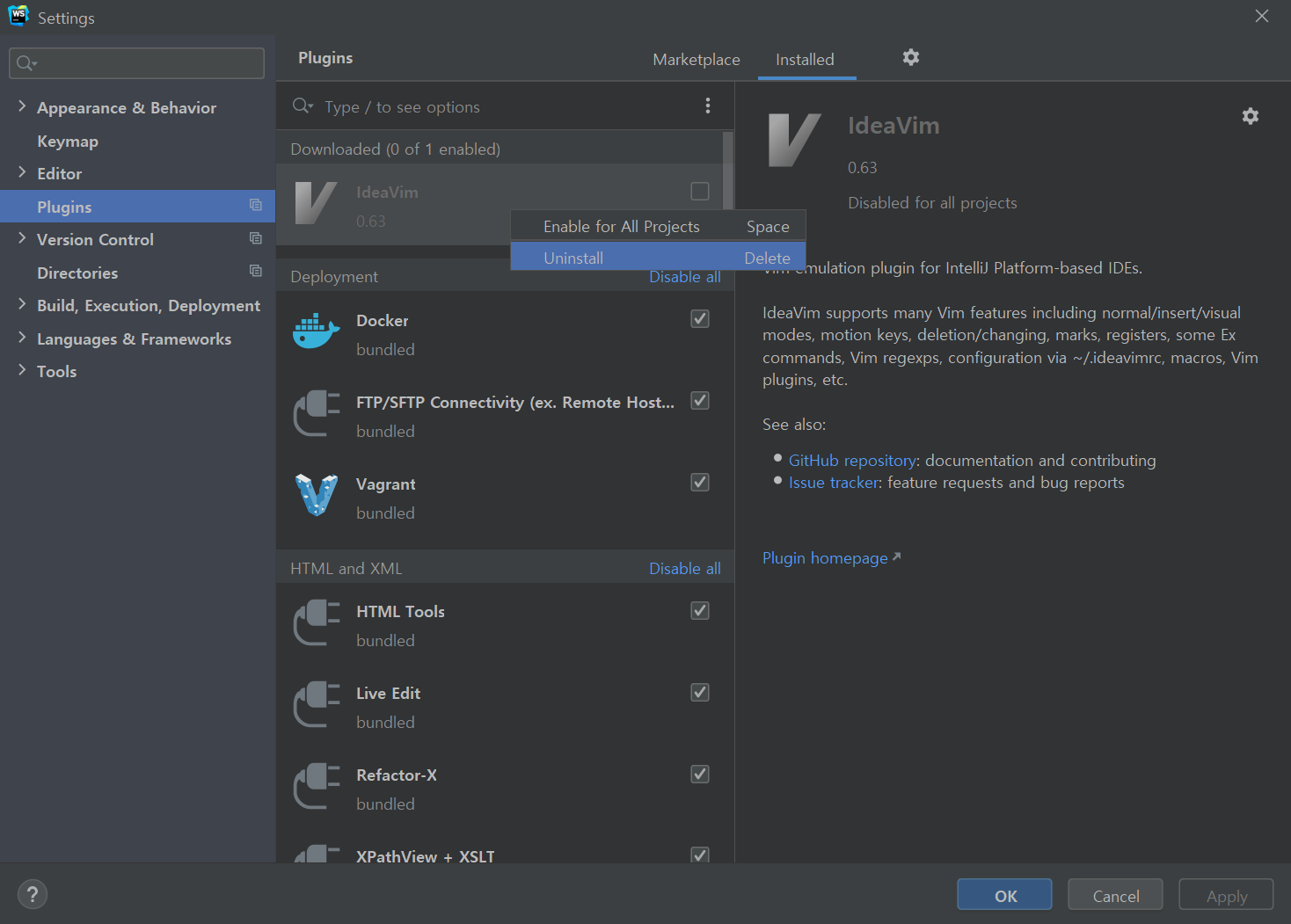Select XPathView + XSLT plugin name
This screenshot has width=1291, height=924.
click(426, 855)
